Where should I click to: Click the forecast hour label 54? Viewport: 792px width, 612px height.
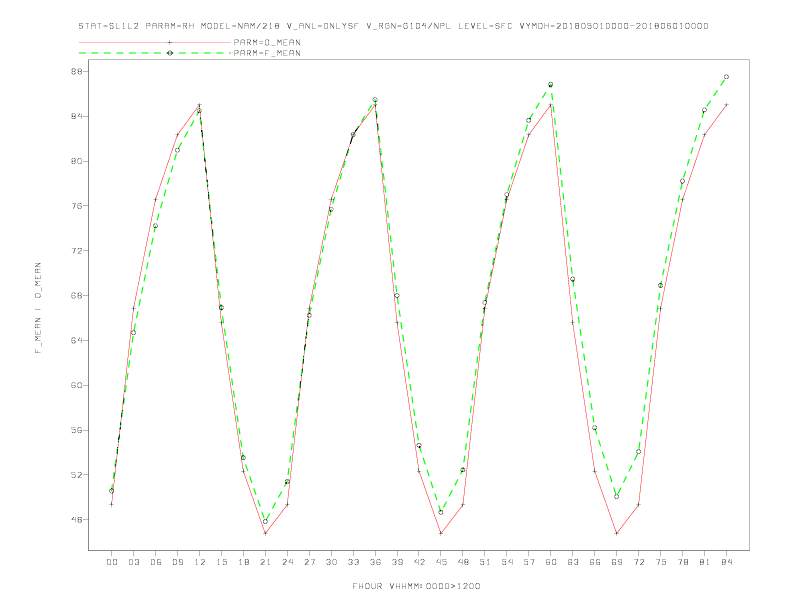(x=507, y=562)
